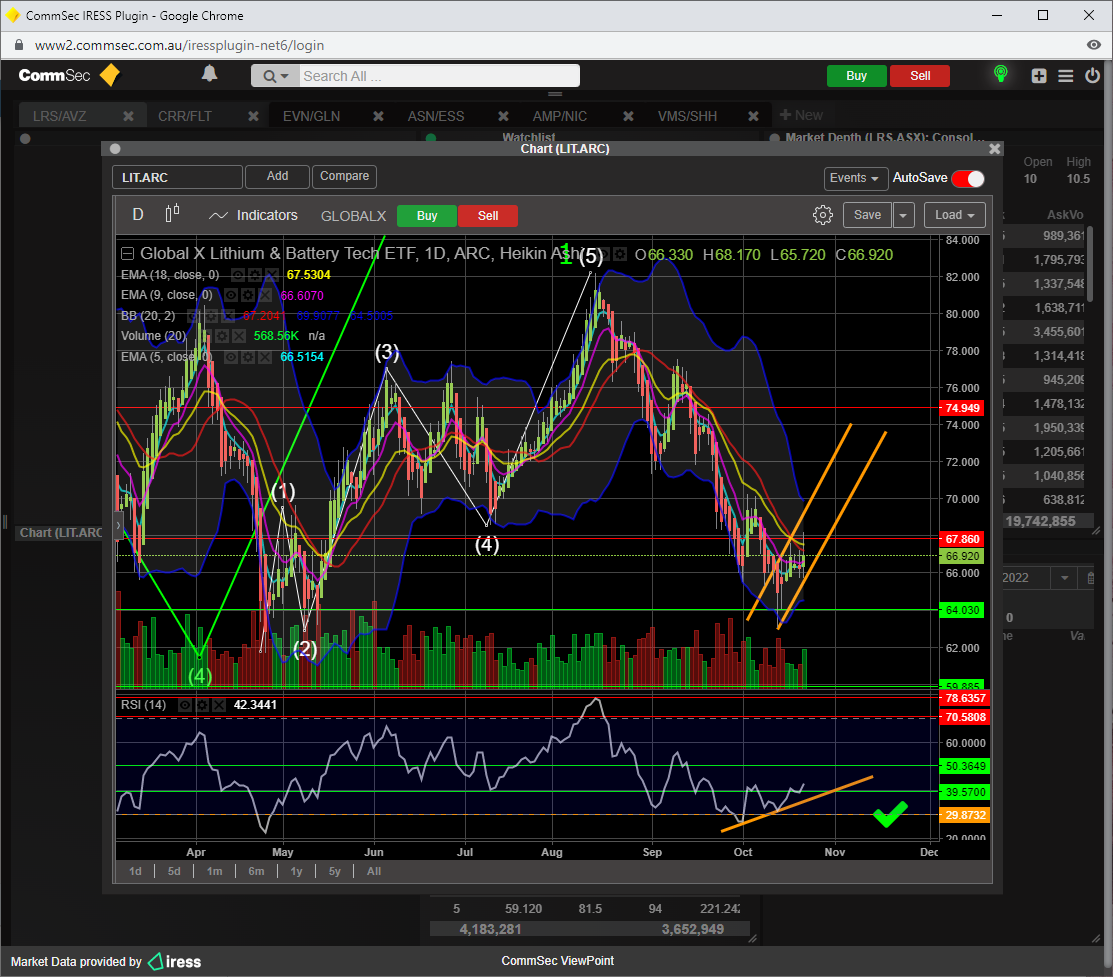Viewport: 1113px width, 977px height.
Task: Remove the EMA (18, close, 0) indicator
Action: 272,275
